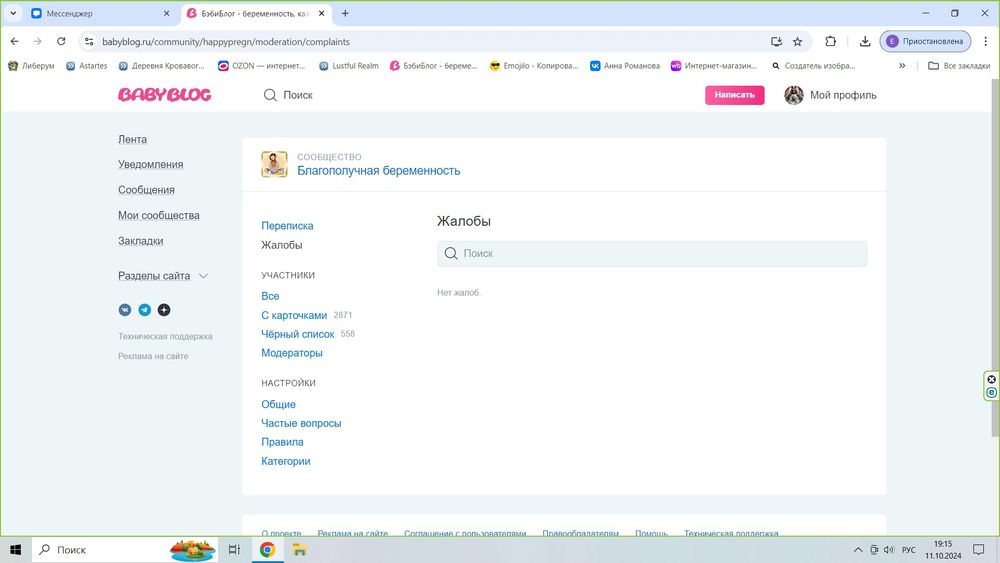Viewport: 1000px width, 563px height.
Task: Click the black plus social icon in the sidebar
Action: [164, 310]
